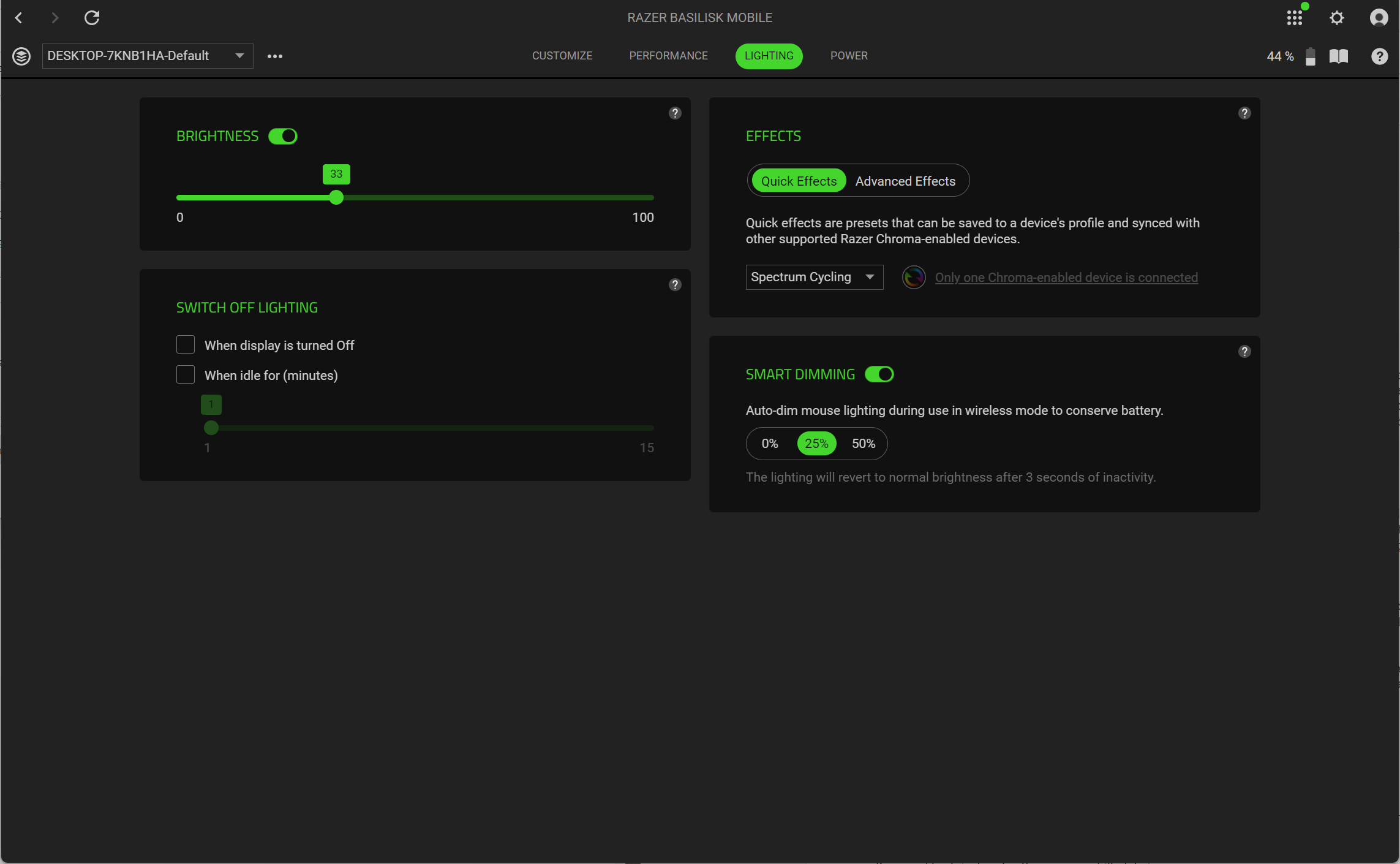Expand the Spectrum Cycling effect dropdown
1400x864 pixels.
[x=815, y=277]
